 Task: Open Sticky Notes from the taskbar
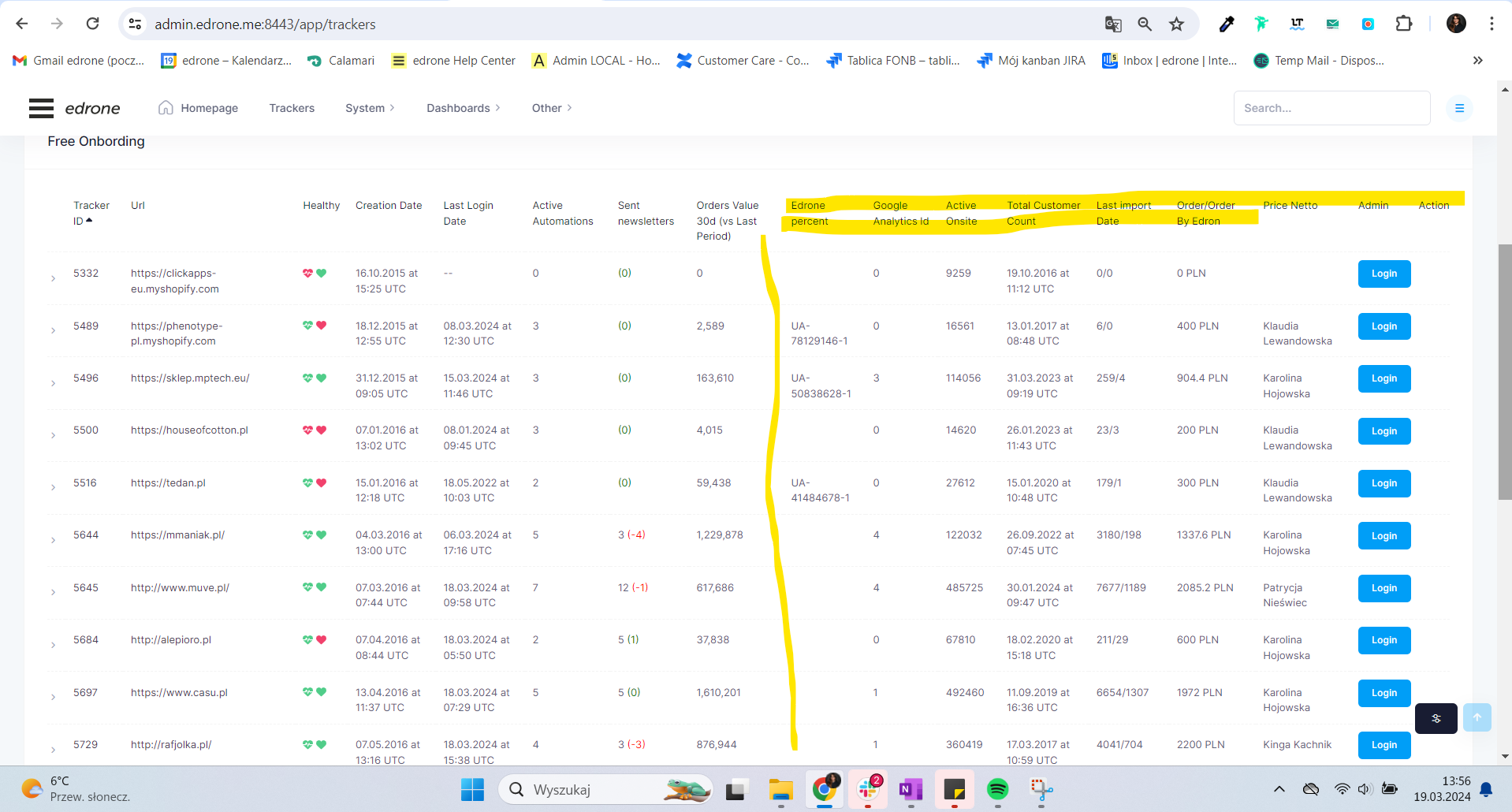pos(954,789)
